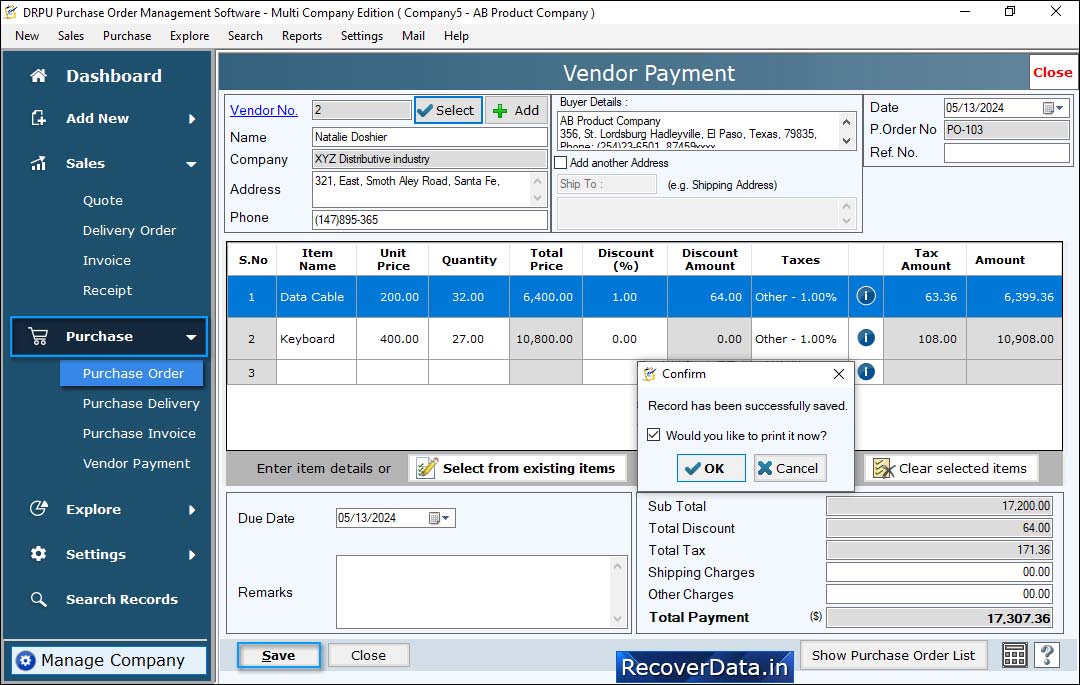The image size is (1080, 685).
Task: Close the Confirm dialog with X
Action: click(x=838, y=374)
